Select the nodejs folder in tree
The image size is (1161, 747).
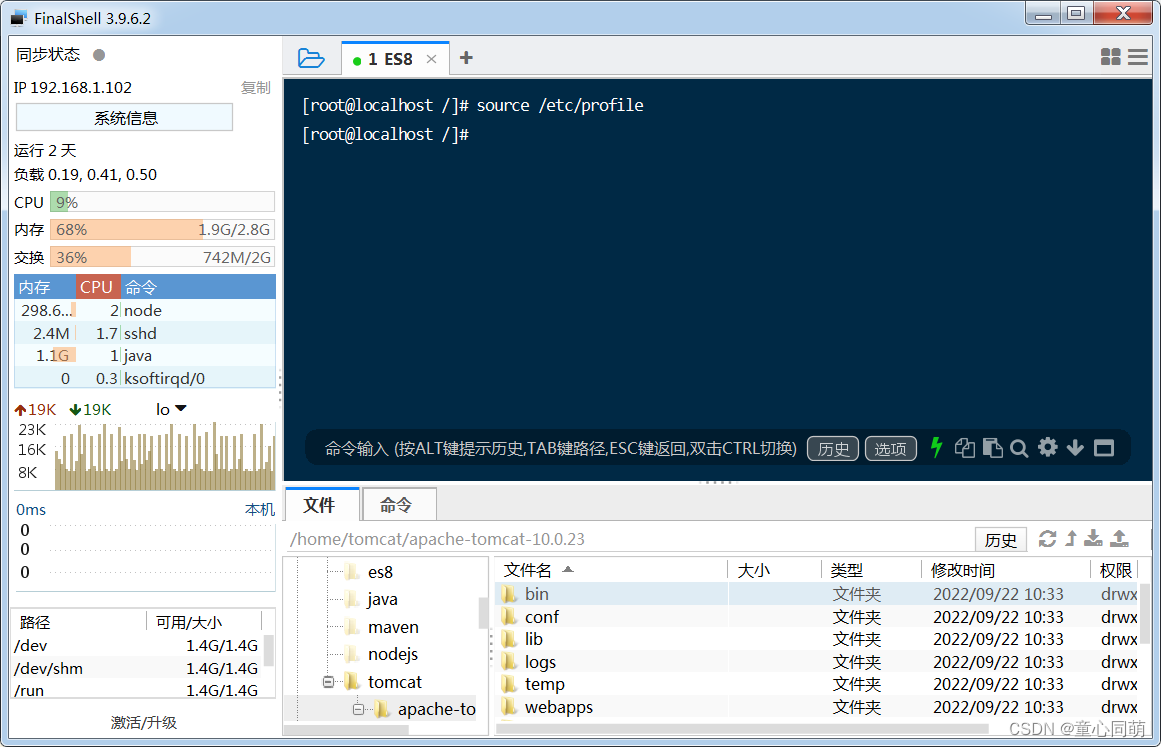(392, 654)
